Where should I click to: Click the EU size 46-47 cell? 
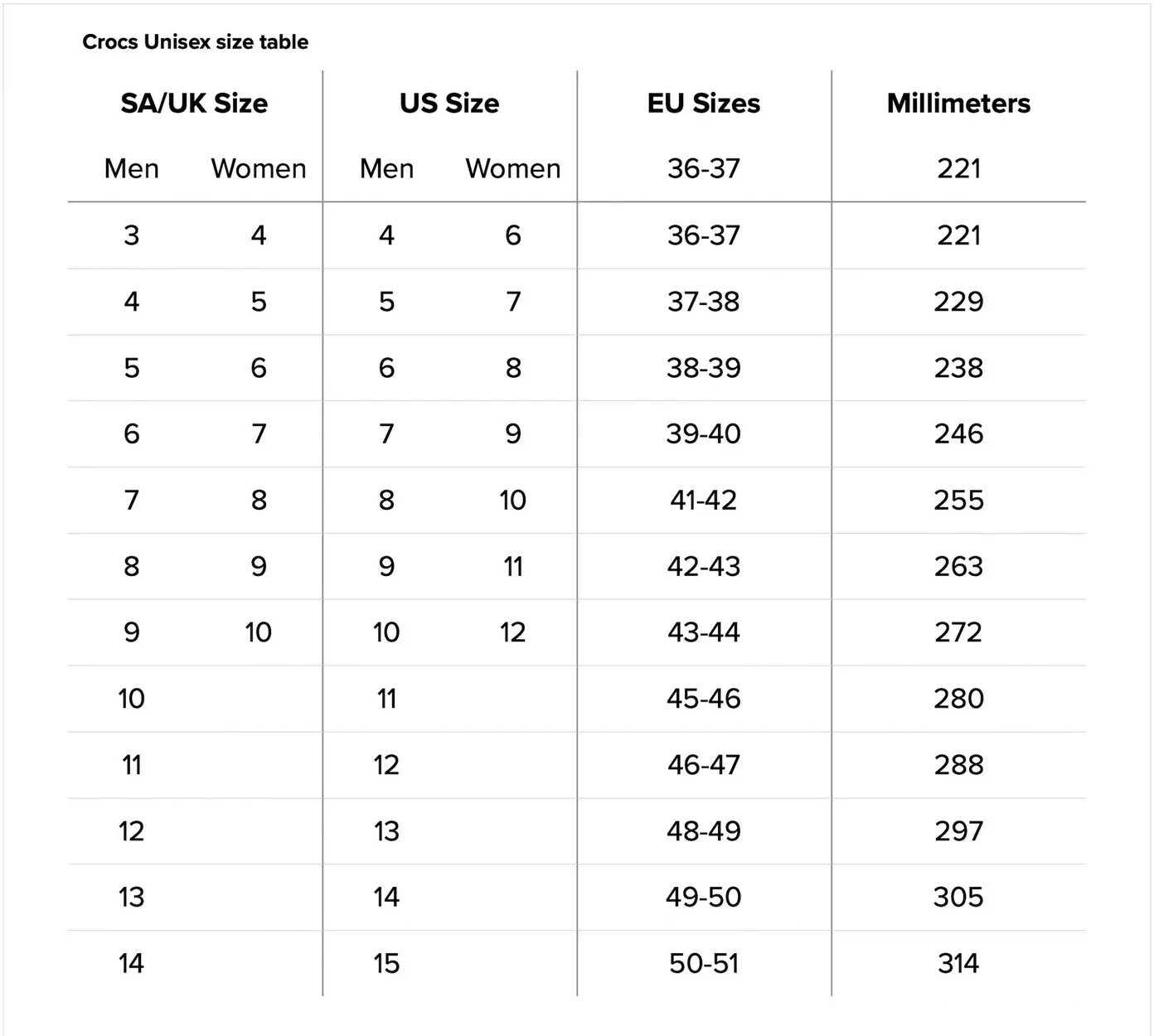pyautogui.click(x=703, y=765)
